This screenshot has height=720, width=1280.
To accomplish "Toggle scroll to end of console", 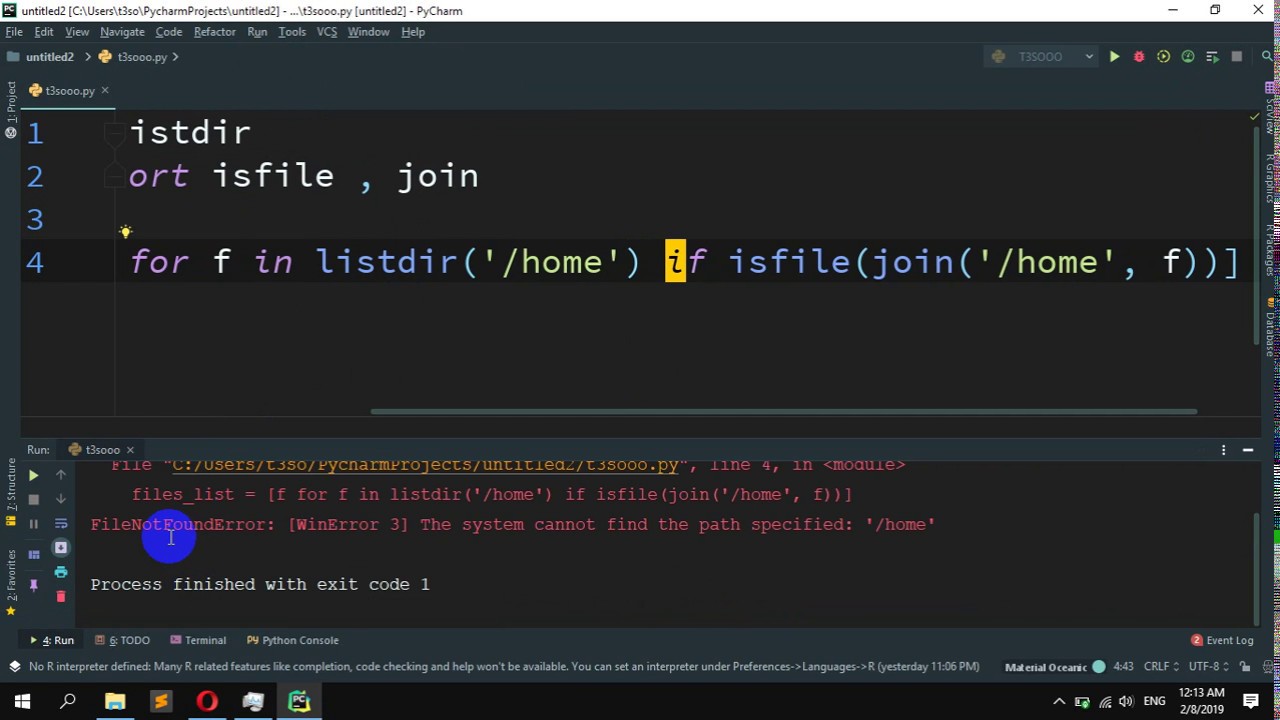I will point(61,547).
